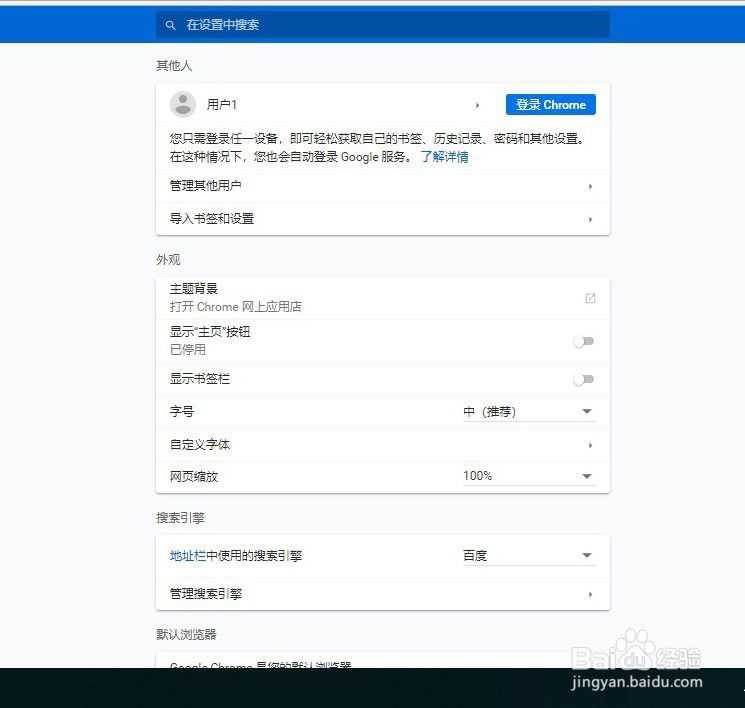The height and width of the screenshot is (708, 745).
Task: Open 管理搜索引擎 arrow
Action: pos(590,594)
